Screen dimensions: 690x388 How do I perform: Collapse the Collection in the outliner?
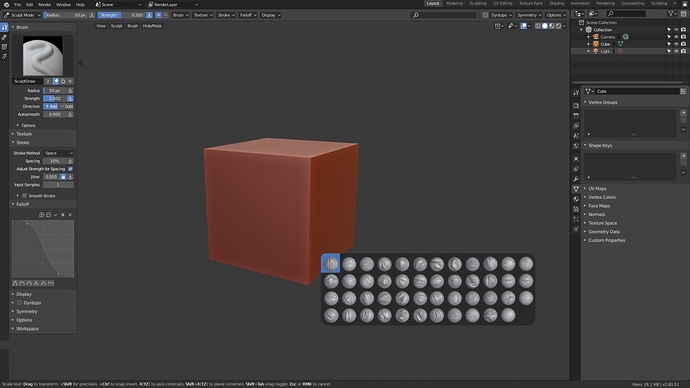point(581,30)
